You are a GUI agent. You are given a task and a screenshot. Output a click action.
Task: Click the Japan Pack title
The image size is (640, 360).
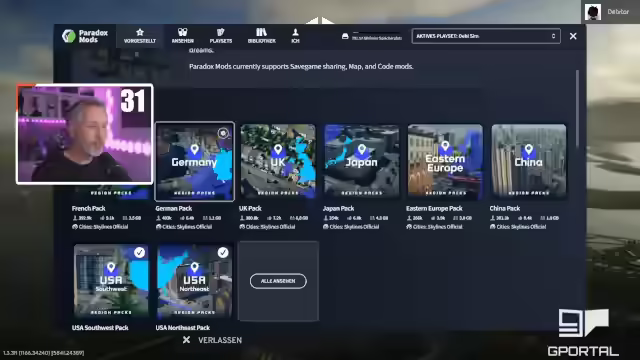[338, 208]
